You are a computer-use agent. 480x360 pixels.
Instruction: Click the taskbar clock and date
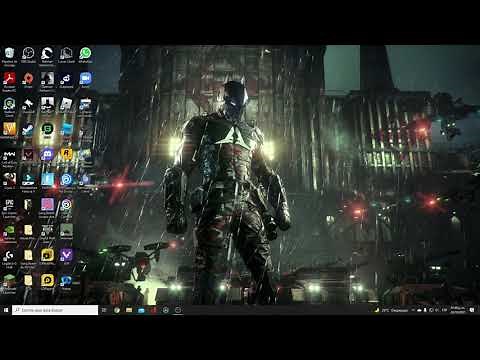pos(458,310)
